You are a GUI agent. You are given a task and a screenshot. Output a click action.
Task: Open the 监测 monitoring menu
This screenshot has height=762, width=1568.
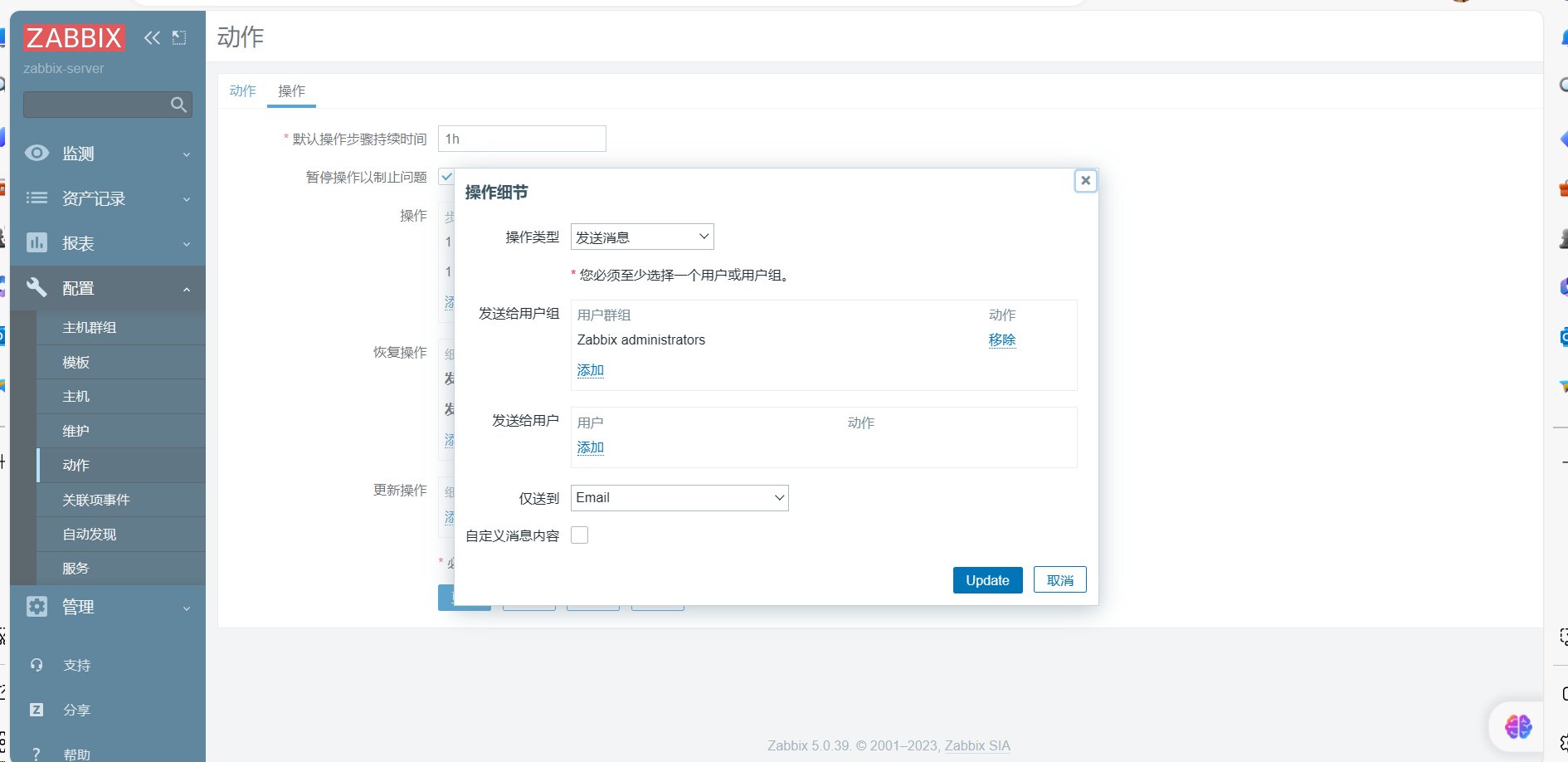pyautogui.click(x=108, y=154)
